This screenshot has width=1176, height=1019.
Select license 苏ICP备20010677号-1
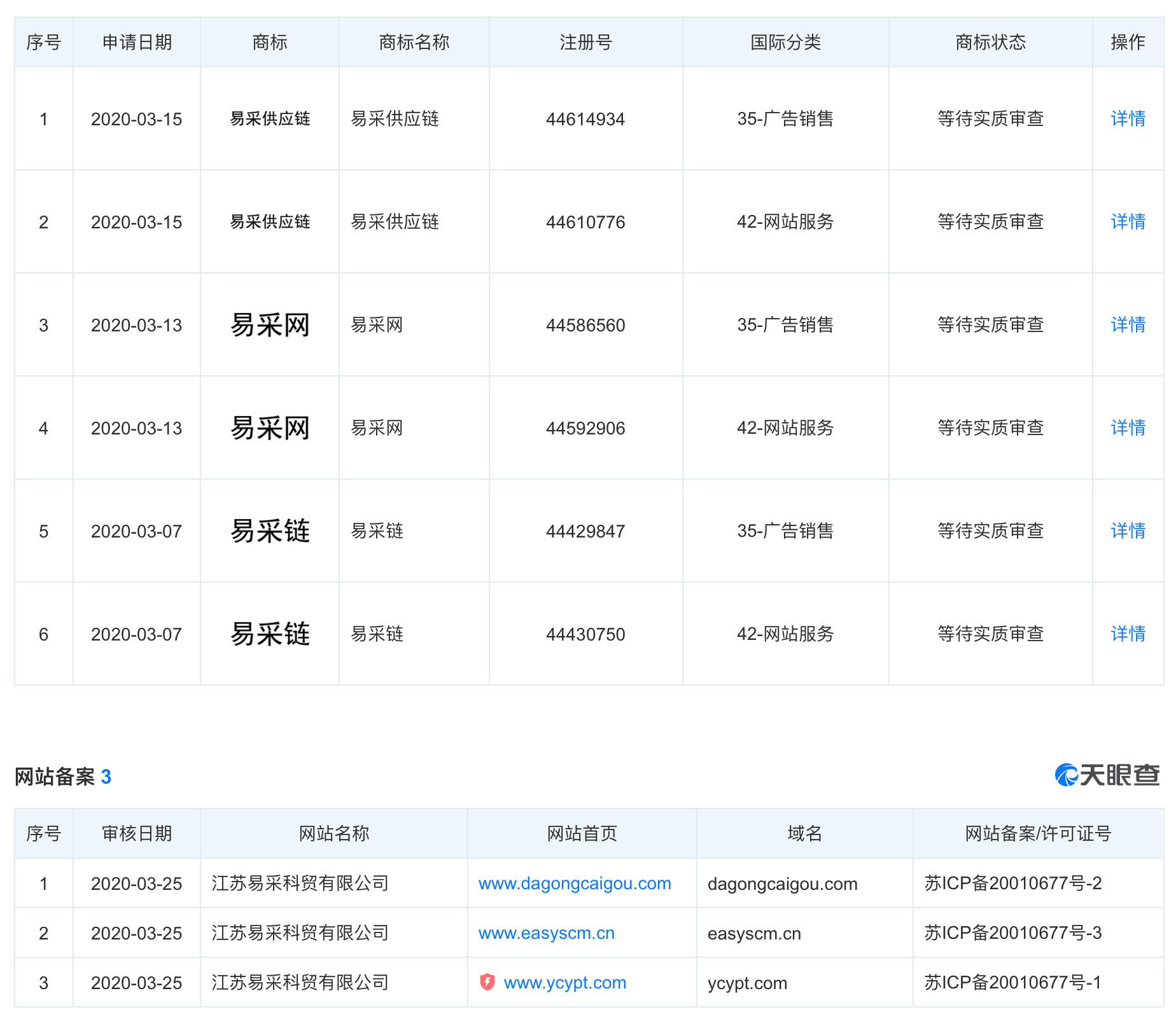[x=1013, y=983]
